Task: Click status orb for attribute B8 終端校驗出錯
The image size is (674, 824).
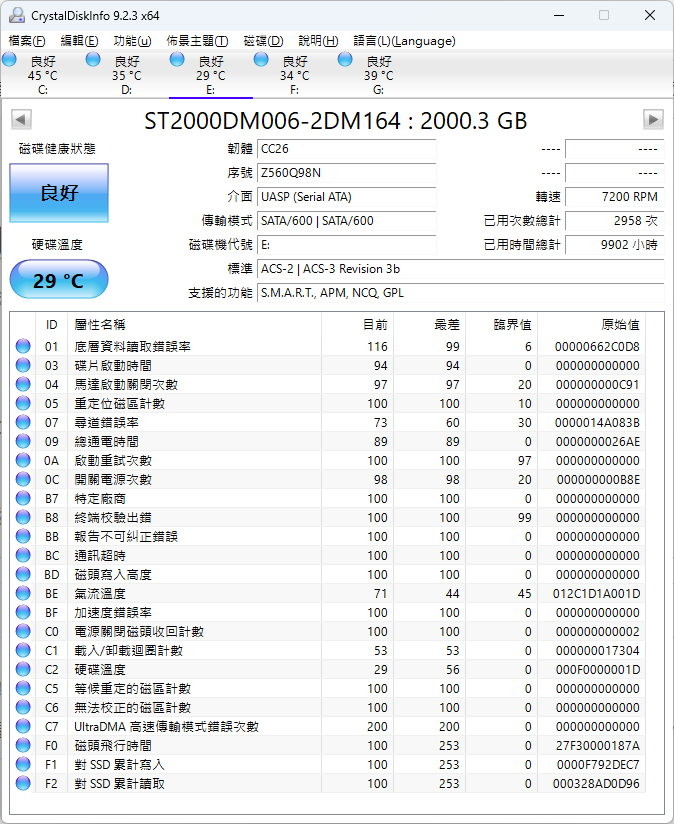Action: pyautogui.click(x=23, y=518)
